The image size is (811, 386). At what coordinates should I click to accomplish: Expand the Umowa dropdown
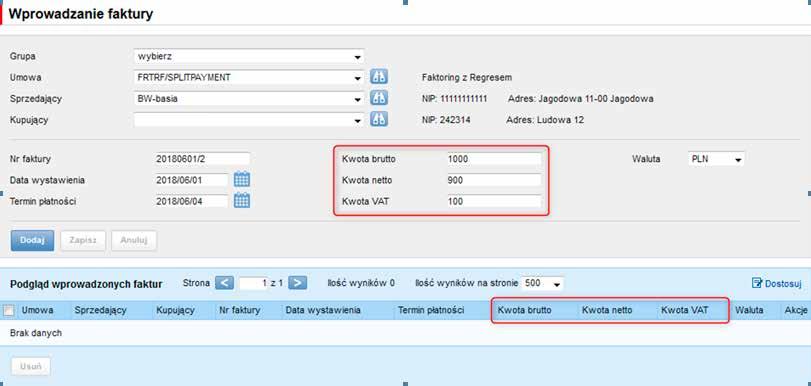point(357,78)
